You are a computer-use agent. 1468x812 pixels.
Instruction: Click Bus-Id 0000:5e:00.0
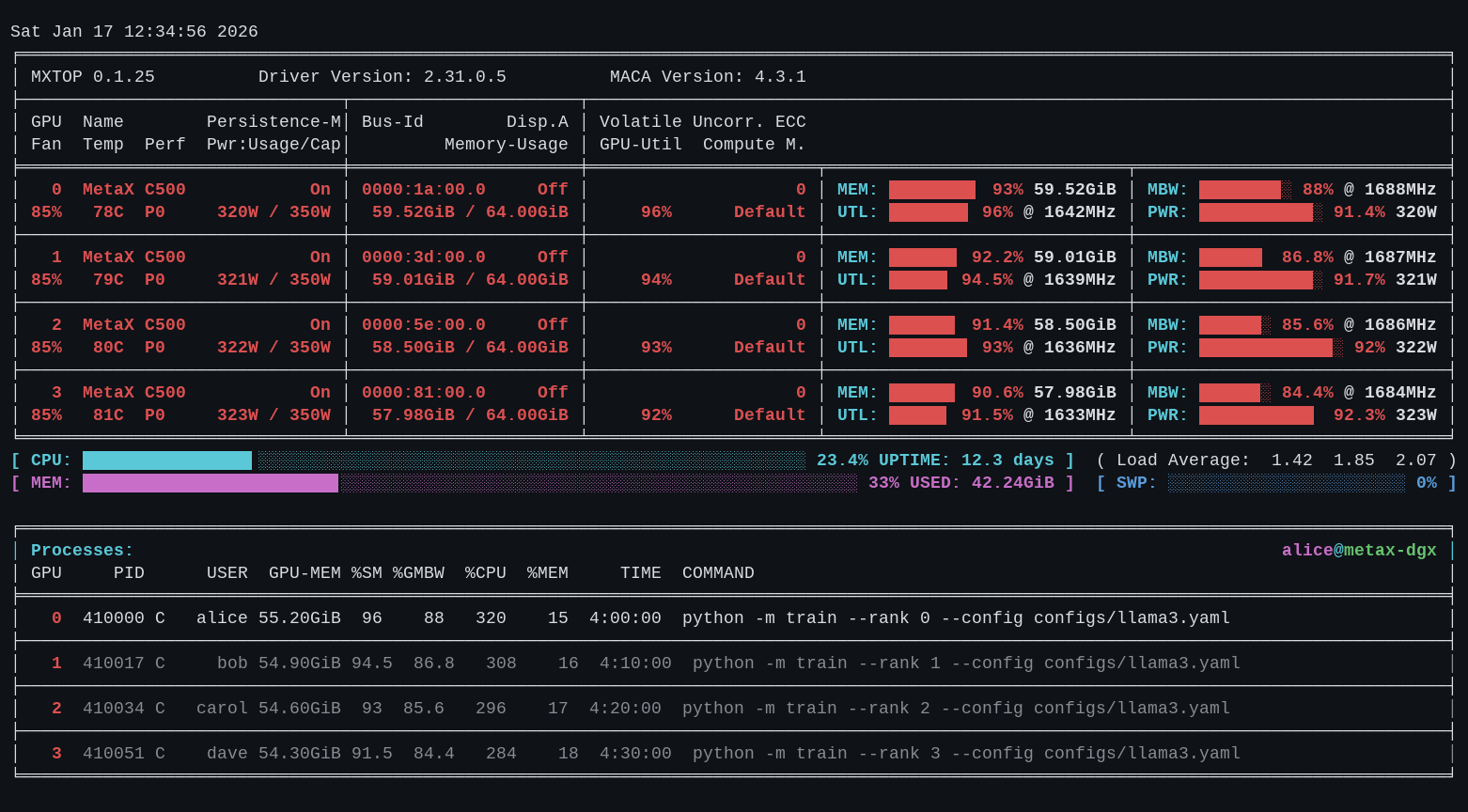click(424, 325)
